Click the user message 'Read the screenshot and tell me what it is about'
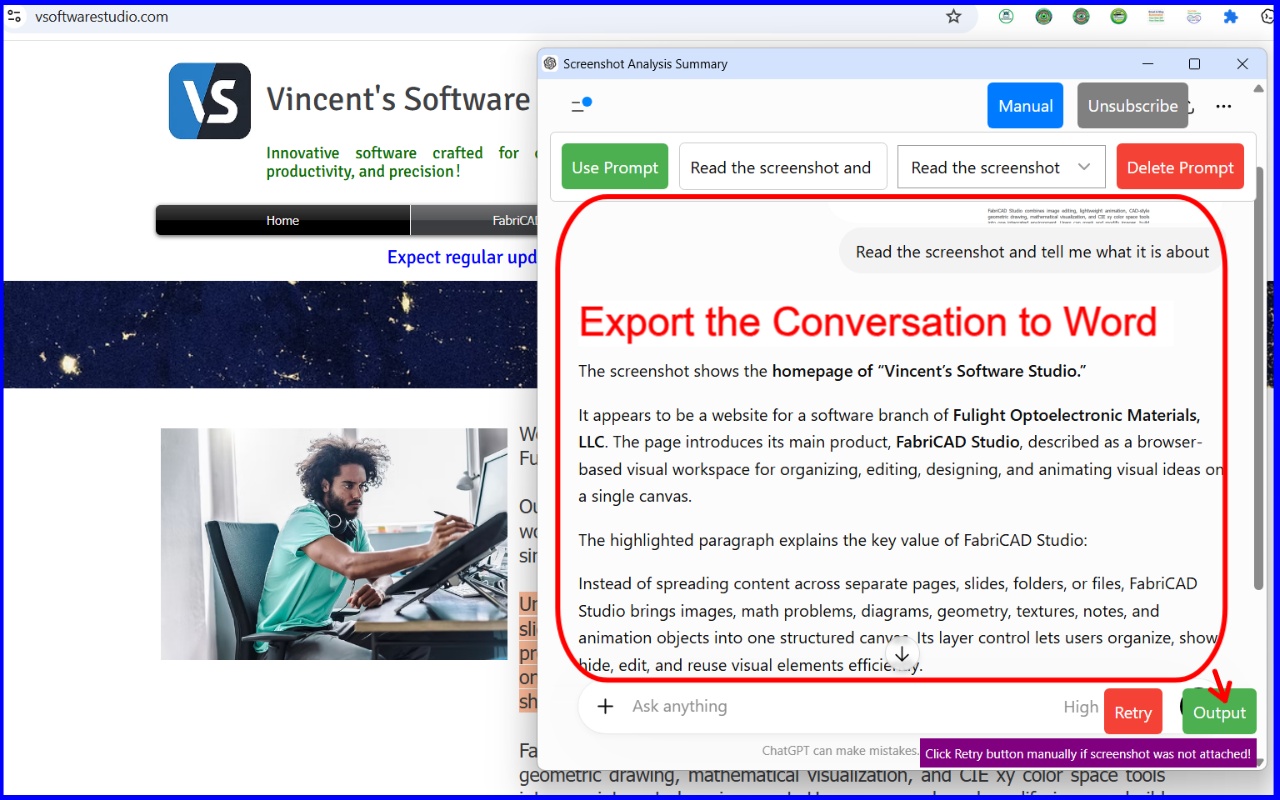The height and width of the screenshot is (800, 1280). pyautogui.click(x=1032, y=252)
